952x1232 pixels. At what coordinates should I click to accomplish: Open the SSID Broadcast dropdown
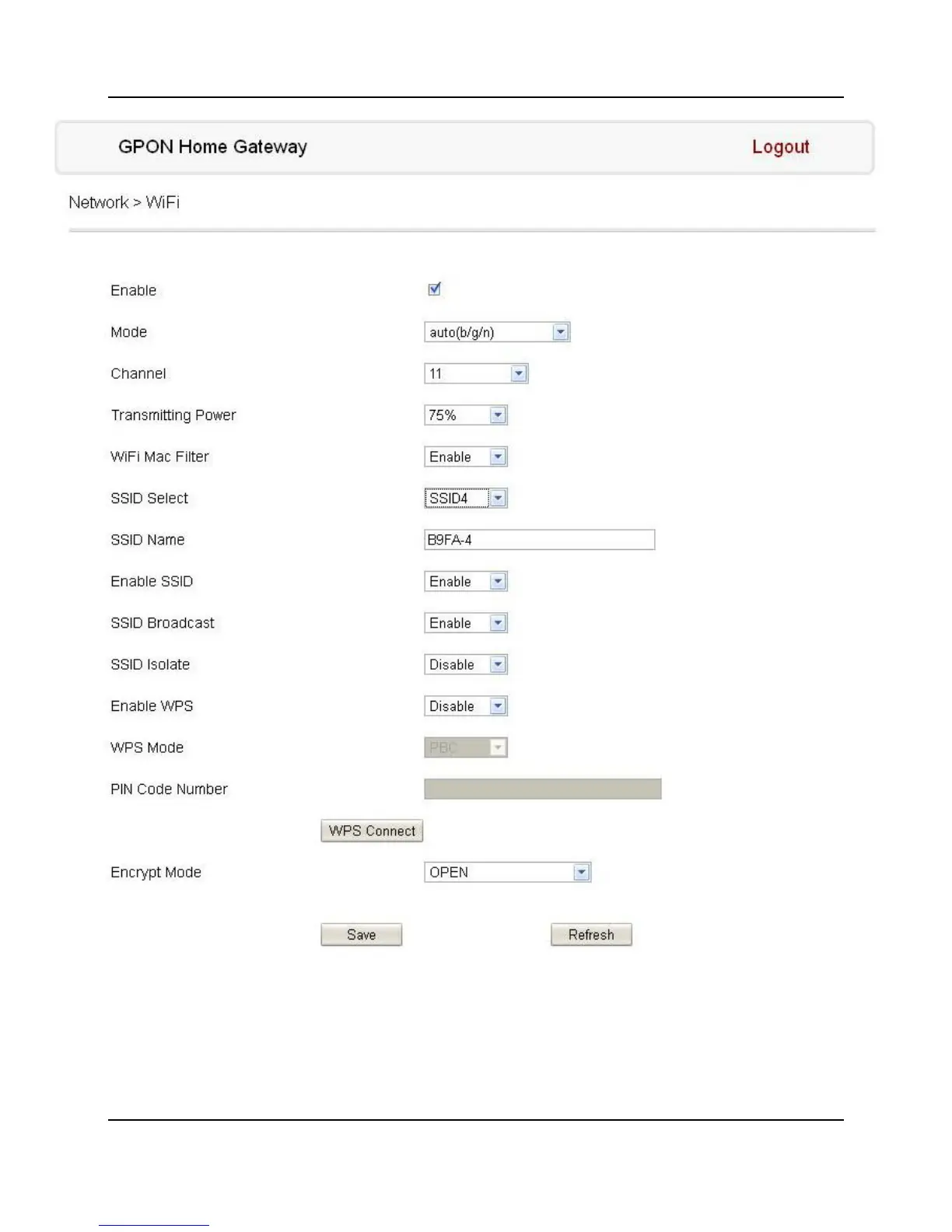[465, 623]
